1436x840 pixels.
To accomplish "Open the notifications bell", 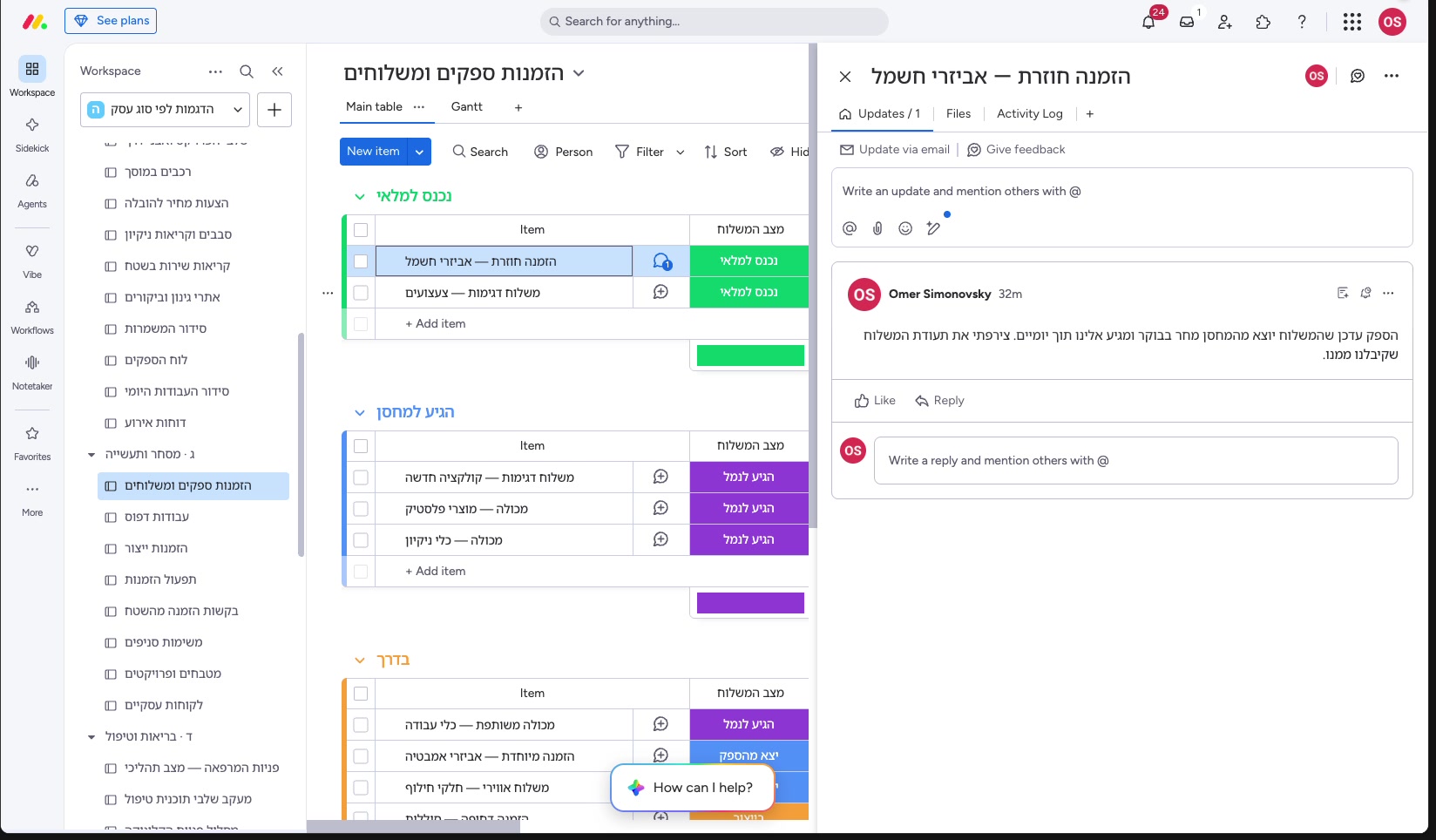I will (1148, 22).
